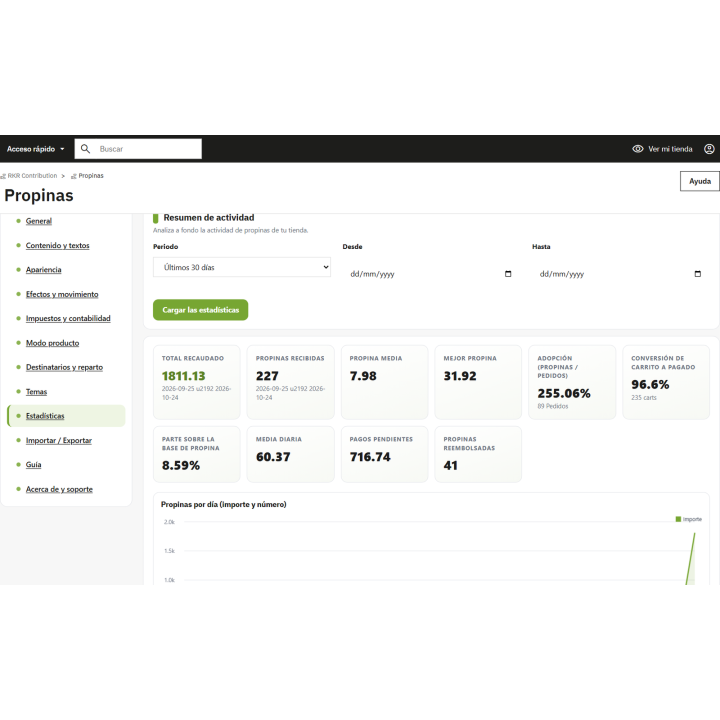Open Contenido y textos section
Screen dimensions: 720x720
[x=57, y=245]
